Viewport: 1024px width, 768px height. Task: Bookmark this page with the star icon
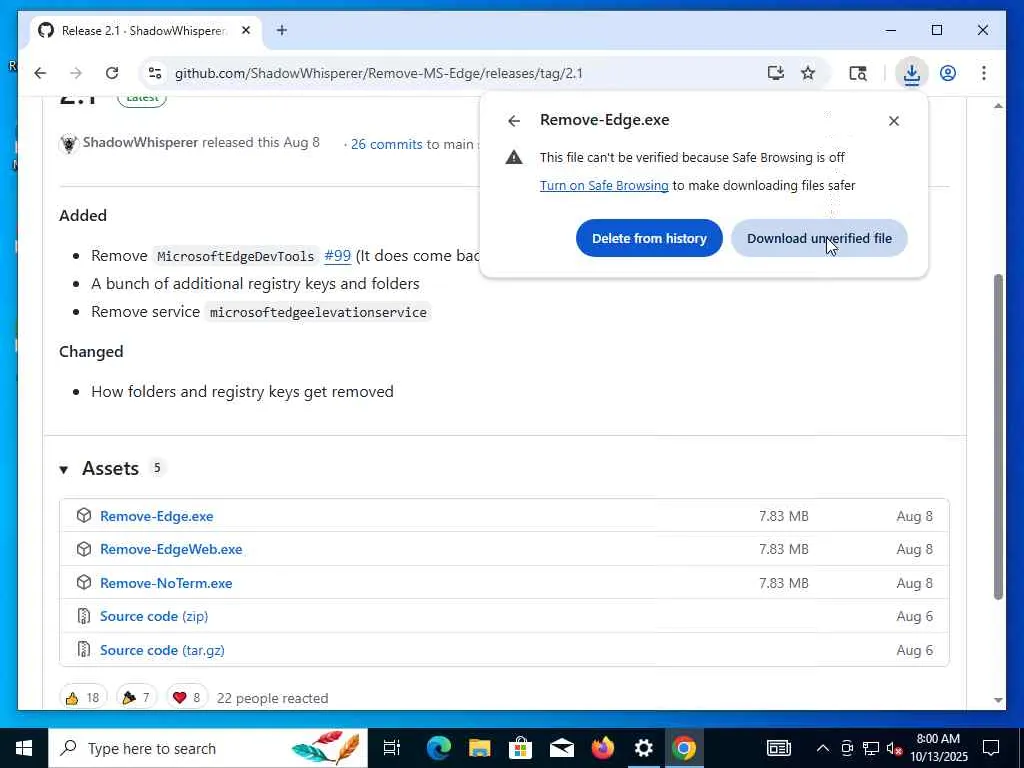coord(808,73)
